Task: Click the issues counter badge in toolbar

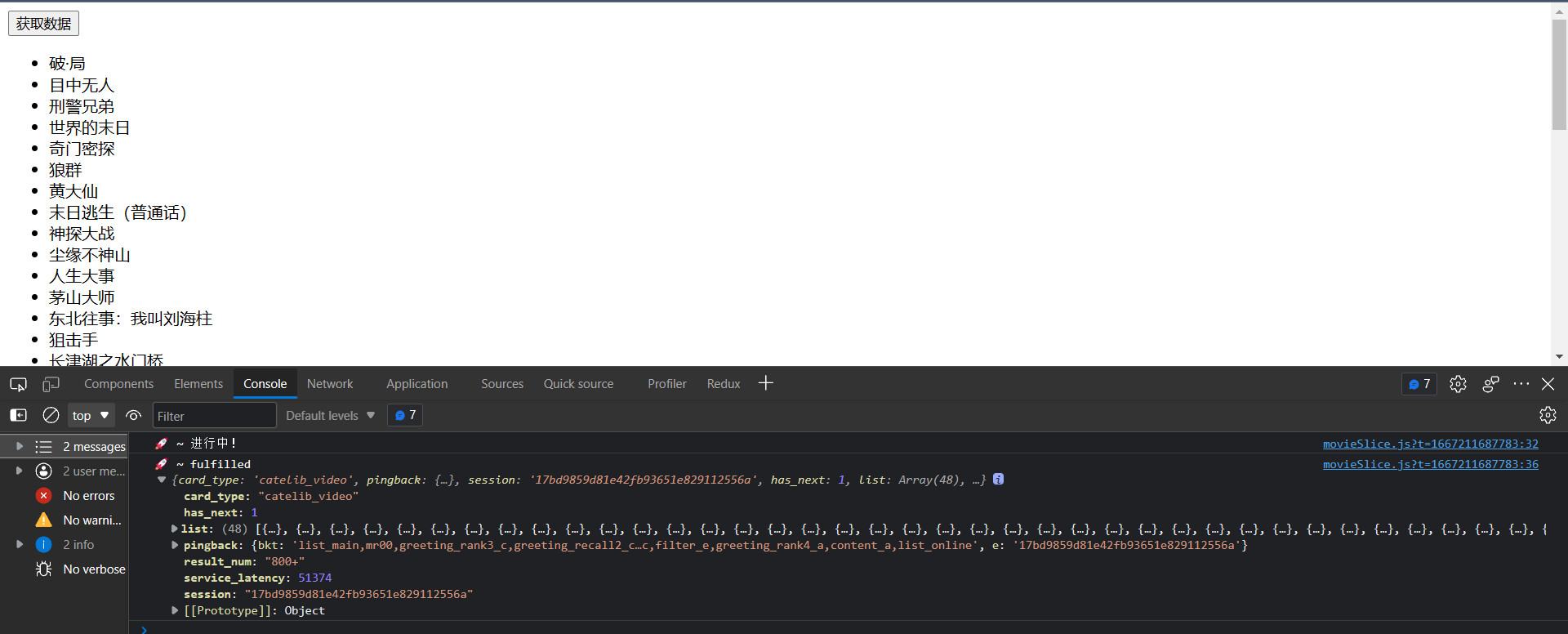Action: (1419, 384)
